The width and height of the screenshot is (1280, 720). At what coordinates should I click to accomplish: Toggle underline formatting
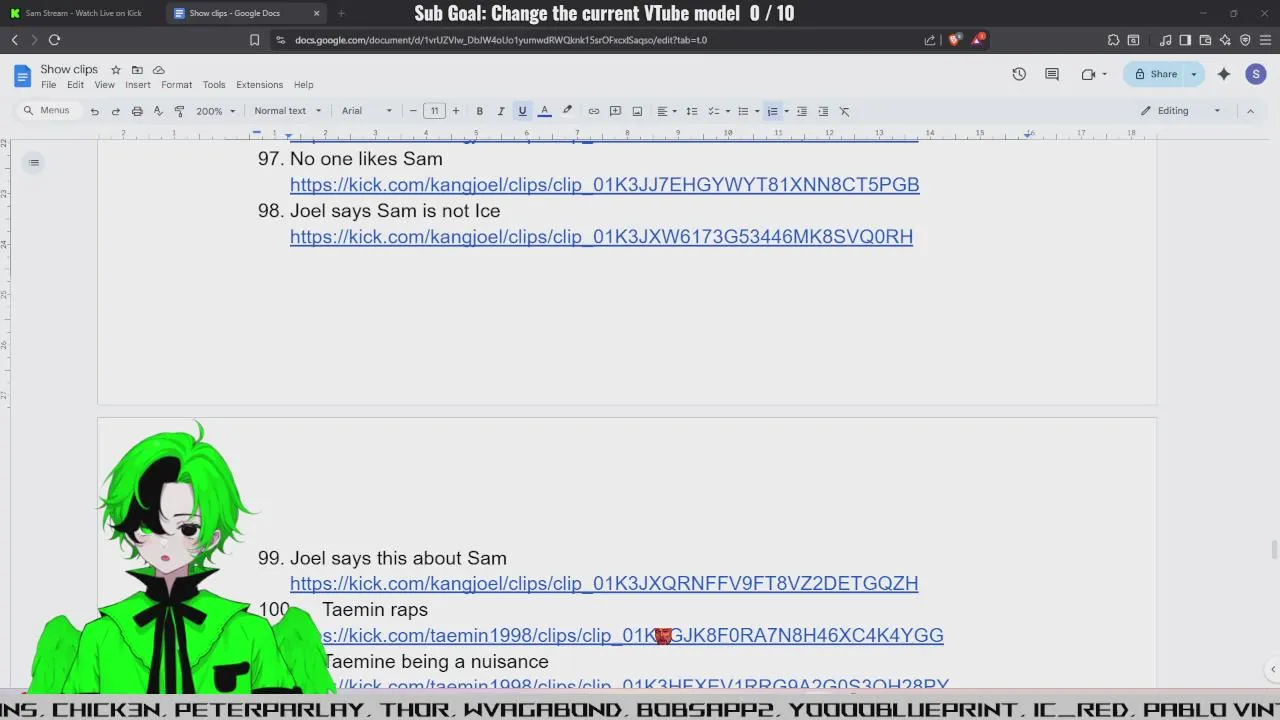(522, 111)
